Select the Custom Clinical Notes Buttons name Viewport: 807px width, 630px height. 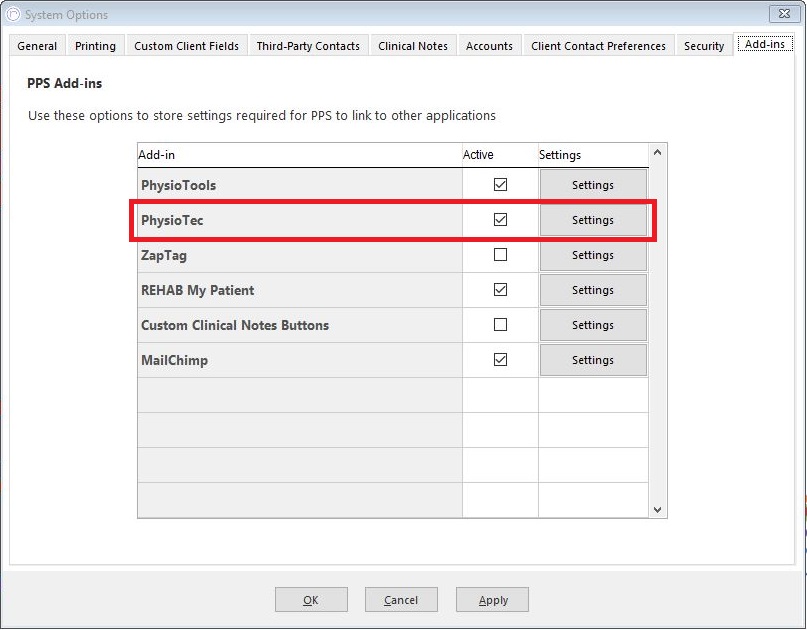pos(235,325)
